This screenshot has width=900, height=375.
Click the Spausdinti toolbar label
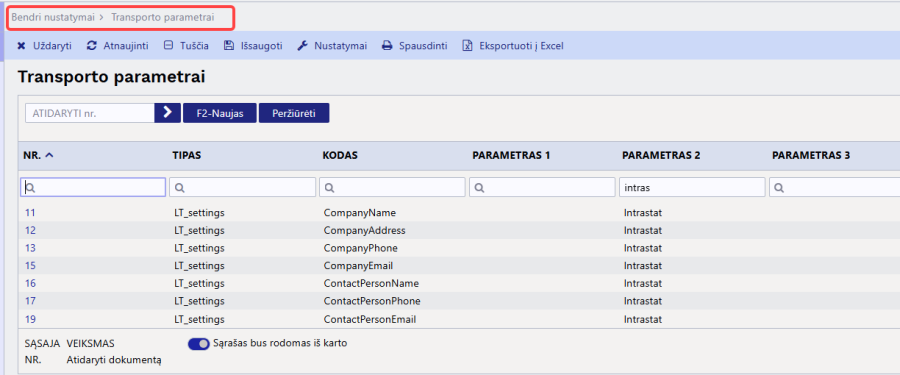point(423,46)
